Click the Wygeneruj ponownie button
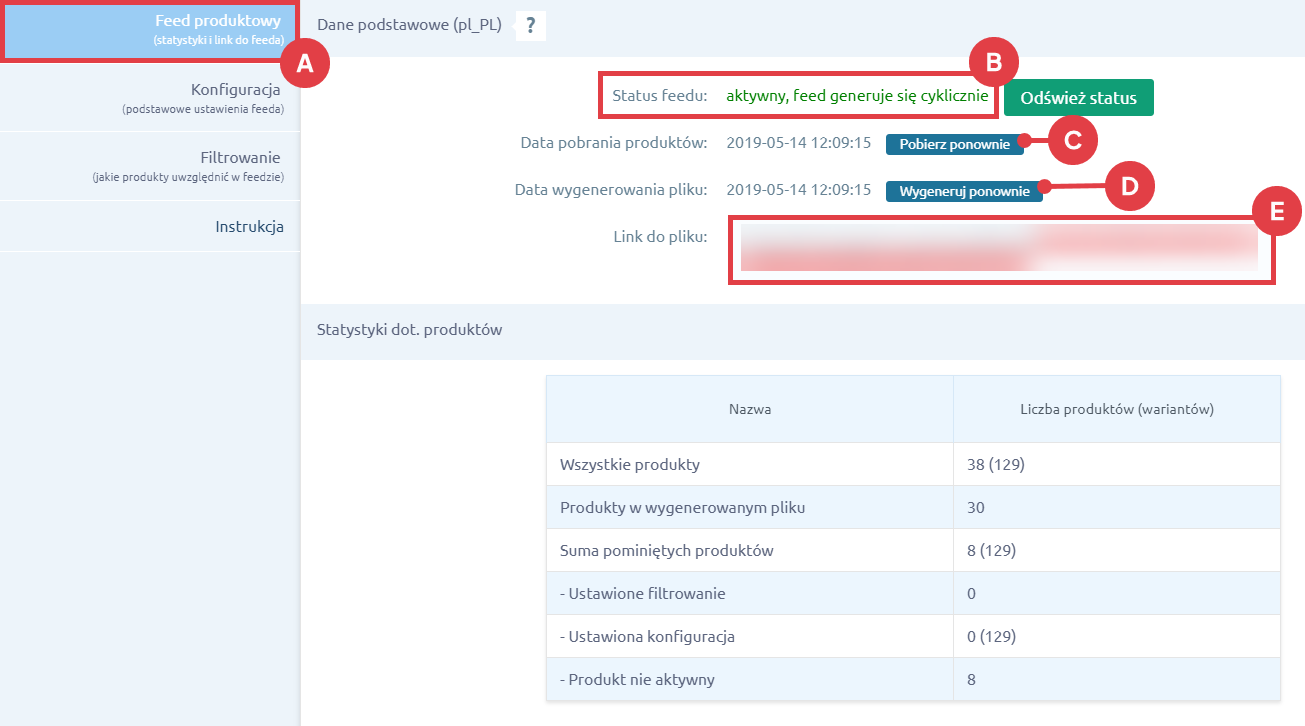 tap(963, 190)
